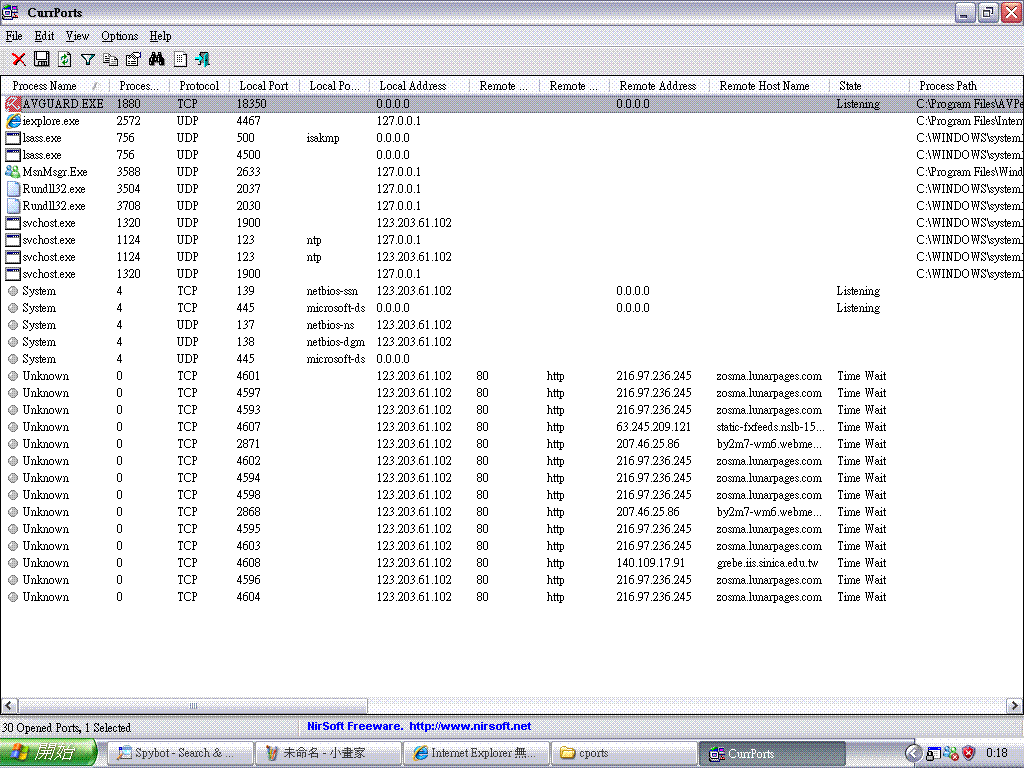Click the Unknown process icon in the port 4608 row

click(12, 562)
